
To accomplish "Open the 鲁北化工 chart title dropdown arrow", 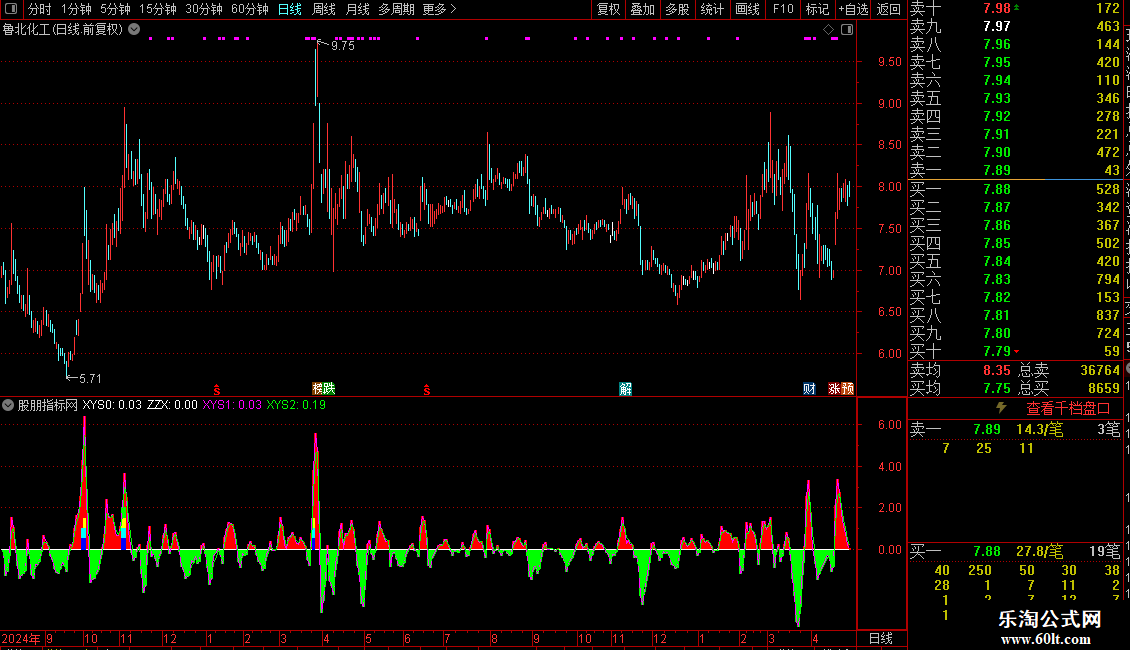I will (134, 29).
